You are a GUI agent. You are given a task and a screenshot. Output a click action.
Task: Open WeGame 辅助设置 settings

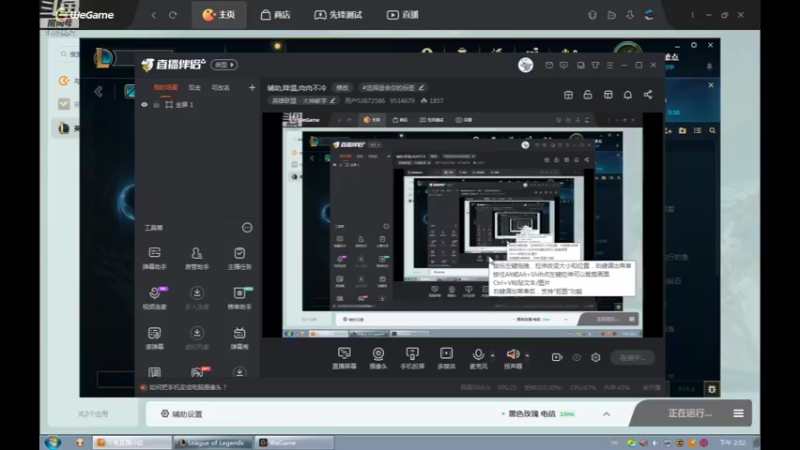click(182, 414)
